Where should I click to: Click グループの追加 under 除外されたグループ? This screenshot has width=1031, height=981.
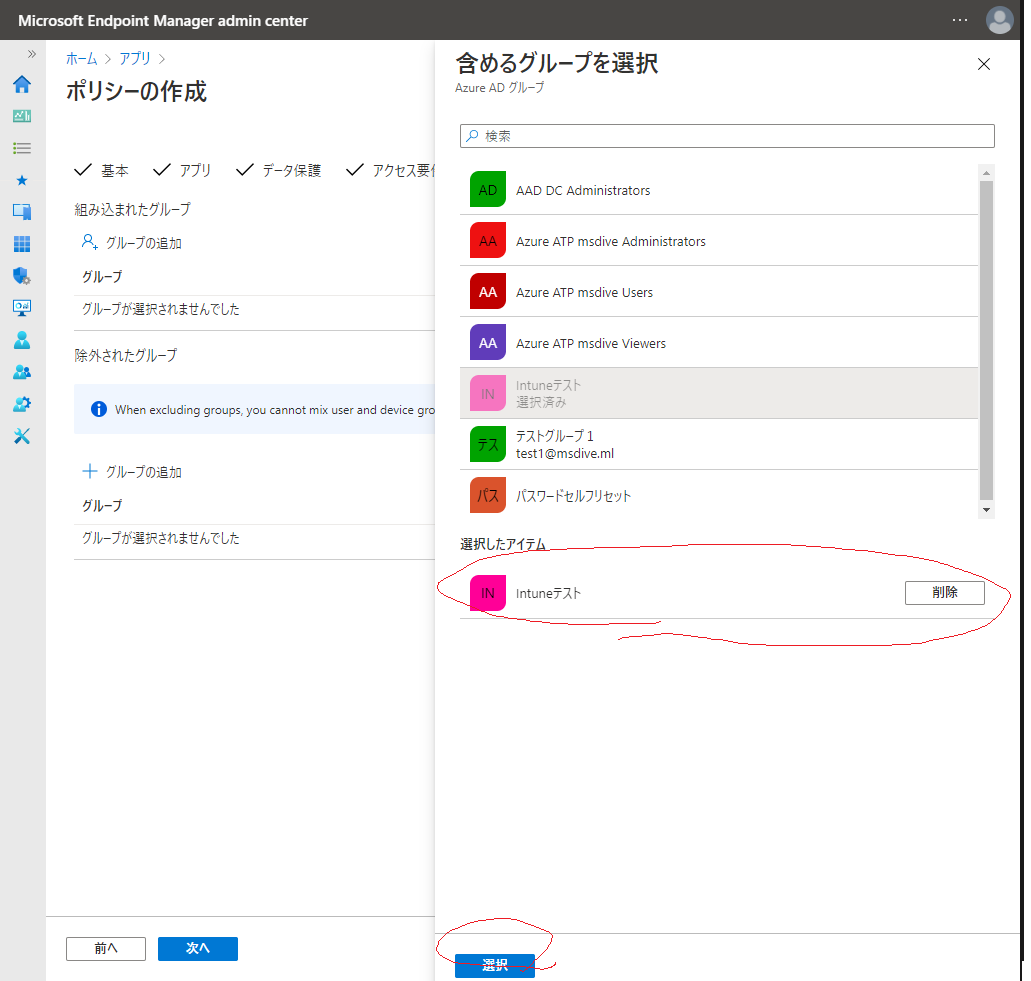tap(132, 471)
